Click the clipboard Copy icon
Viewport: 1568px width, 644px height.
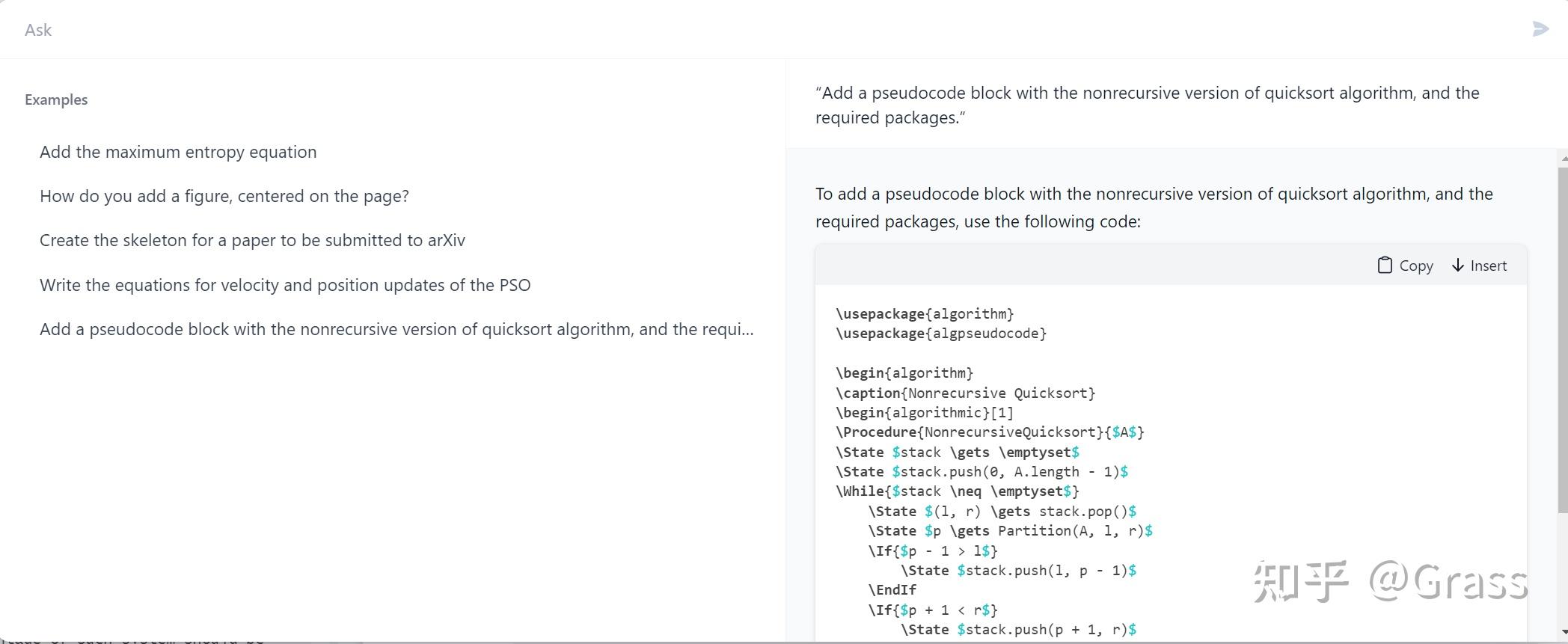1385,266
